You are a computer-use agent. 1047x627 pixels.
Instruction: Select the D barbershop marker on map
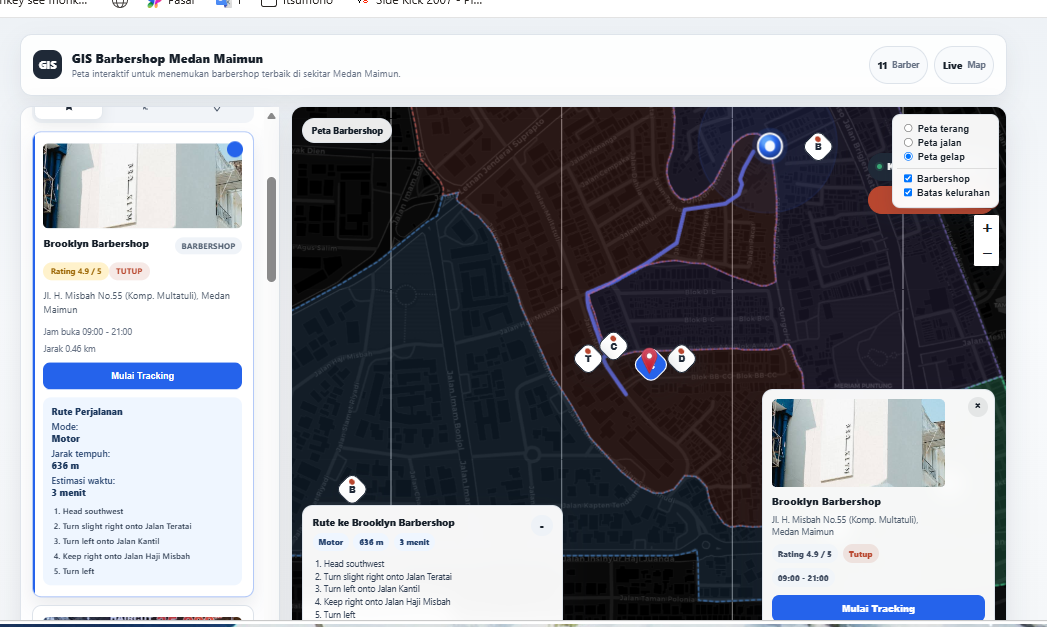[x=681, y=358]
